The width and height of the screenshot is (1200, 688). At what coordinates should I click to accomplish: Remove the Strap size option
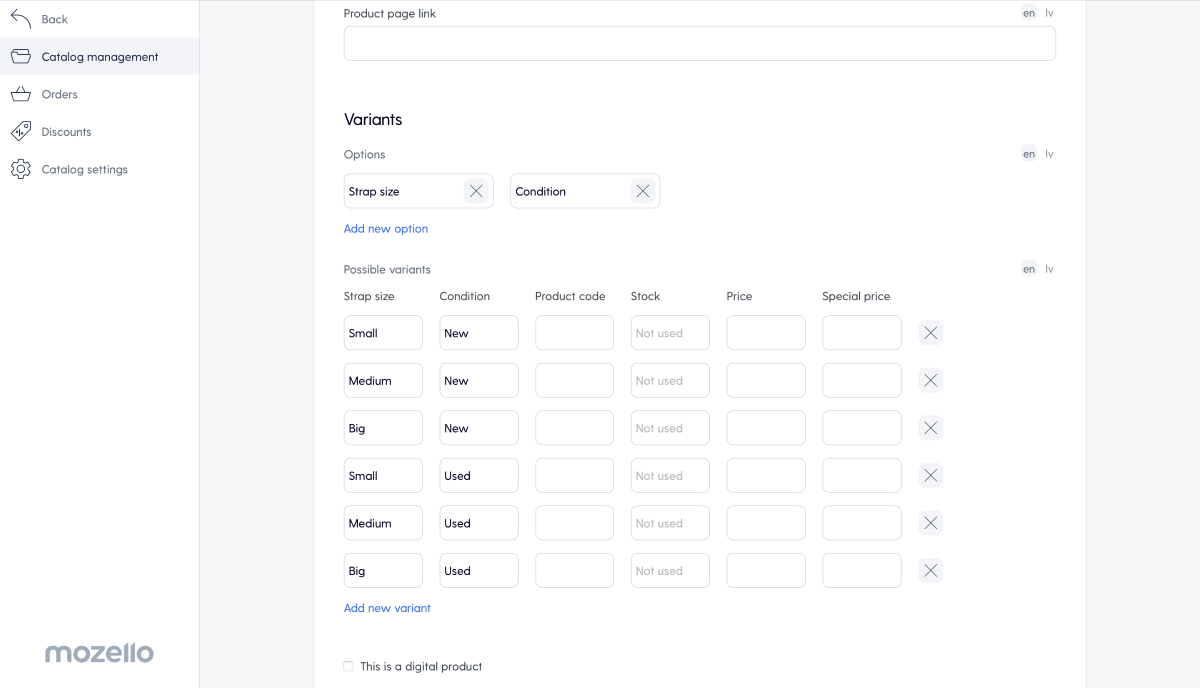pyautogui.click(x=476, y=191)
